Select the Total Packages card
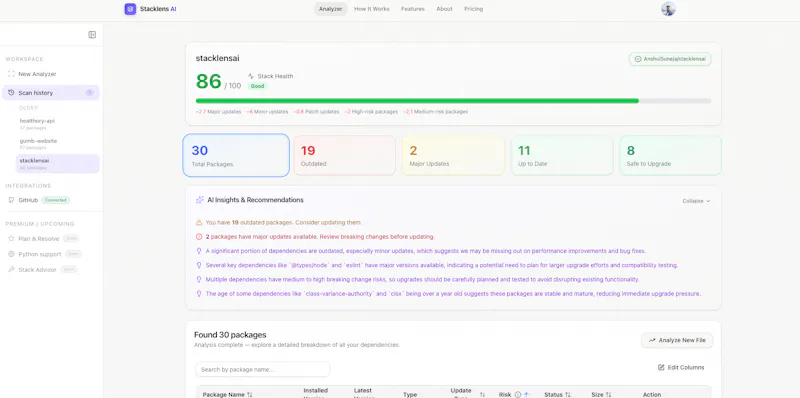 click(236, 155)
